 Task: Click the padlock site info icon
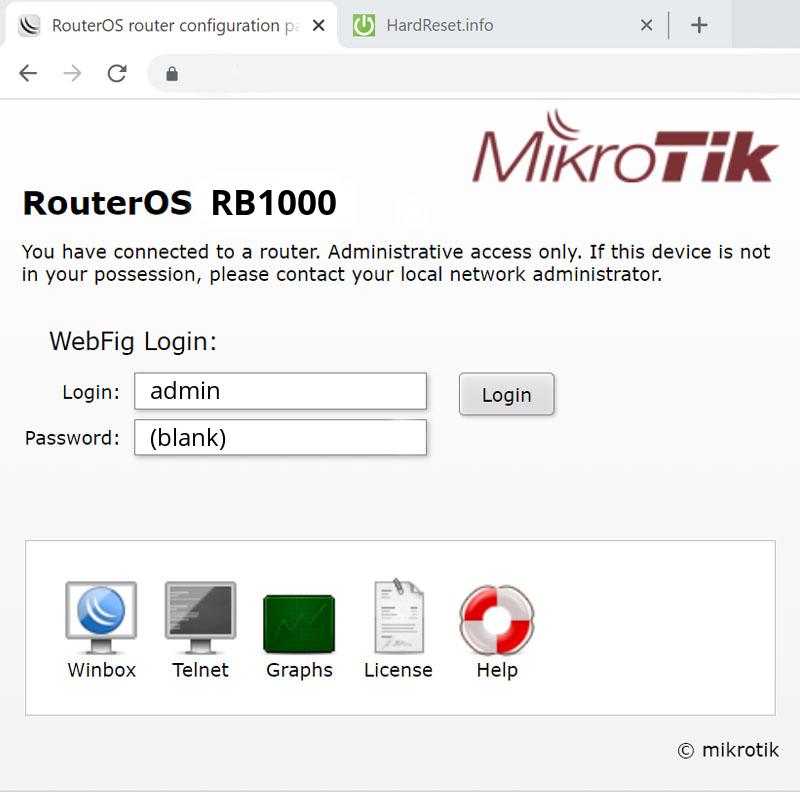tap(172, 74)
